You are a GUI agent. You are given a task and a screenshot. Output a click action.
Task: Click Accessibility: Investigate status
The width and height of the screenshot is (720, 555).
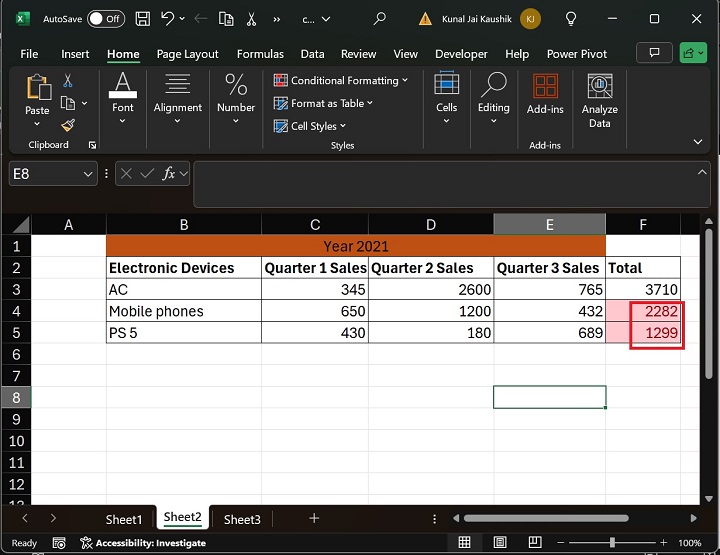click(143, 543)
